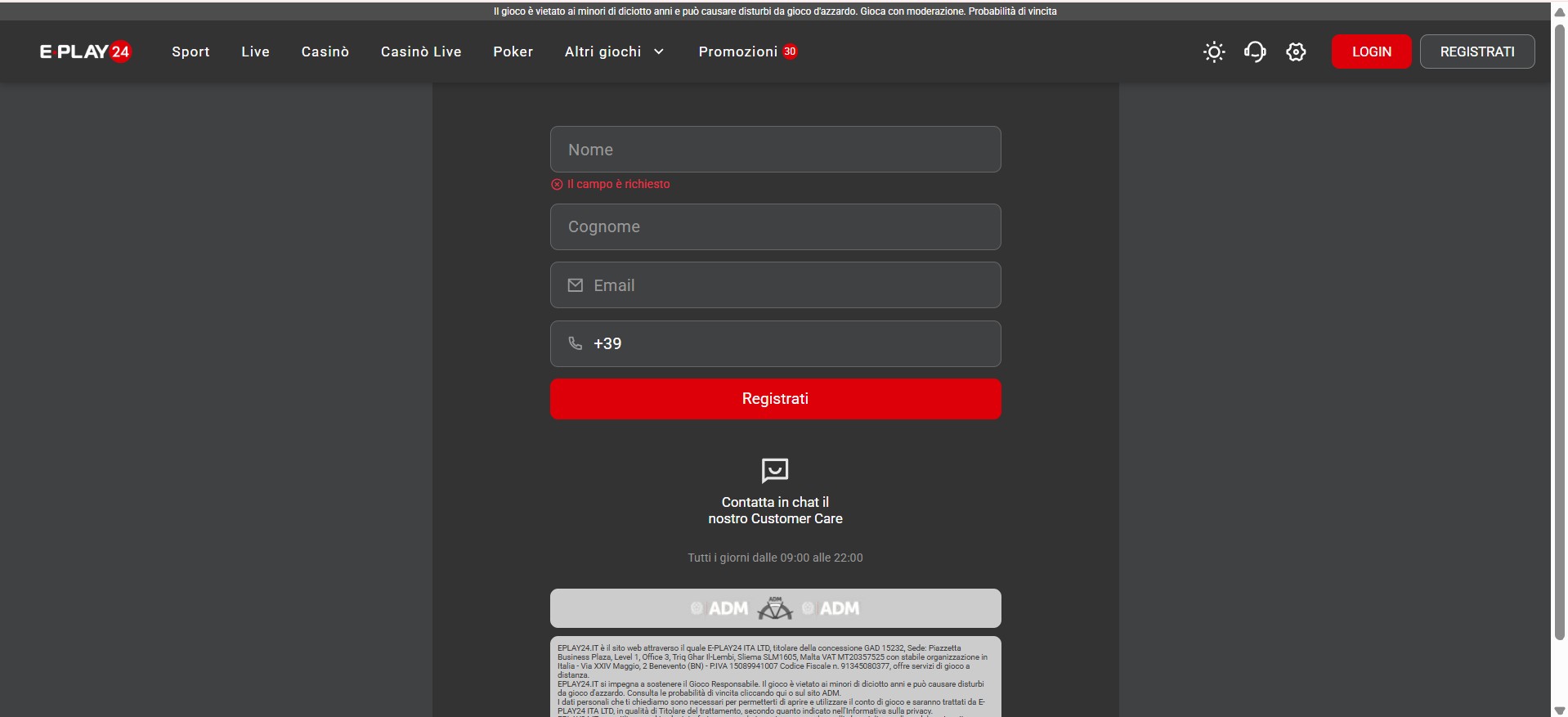The width and height of the screenshot is (1568, 717).
Task: Open settings gear icon in header
Action: (x=1296, y=52)
